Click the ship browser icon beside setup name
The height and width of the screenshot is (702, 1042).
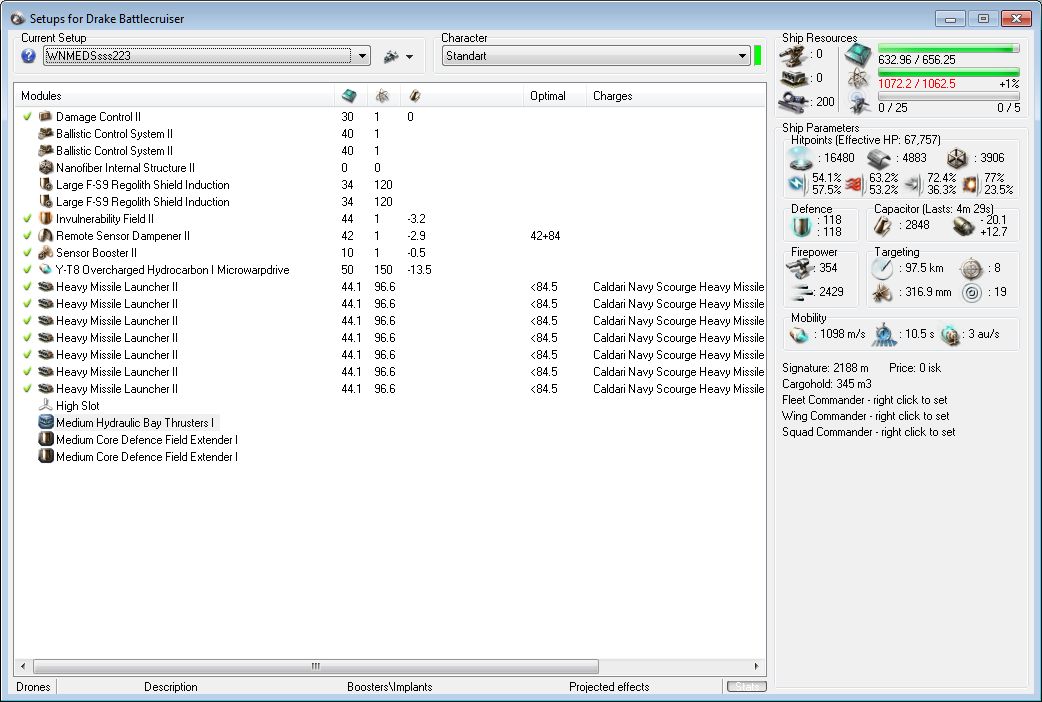(391, 56)
